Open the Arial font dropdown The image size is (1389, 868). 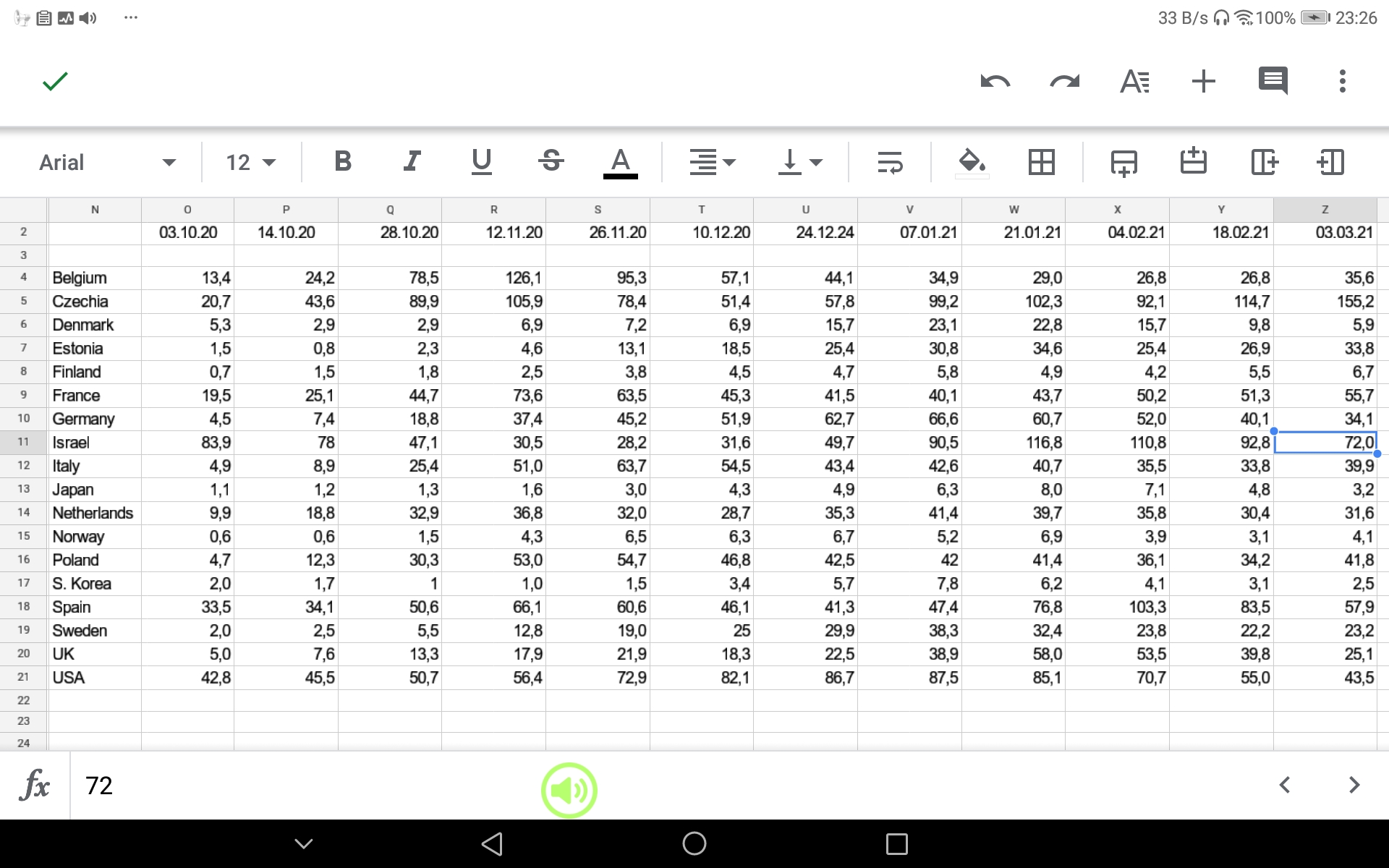coord(107,162)
